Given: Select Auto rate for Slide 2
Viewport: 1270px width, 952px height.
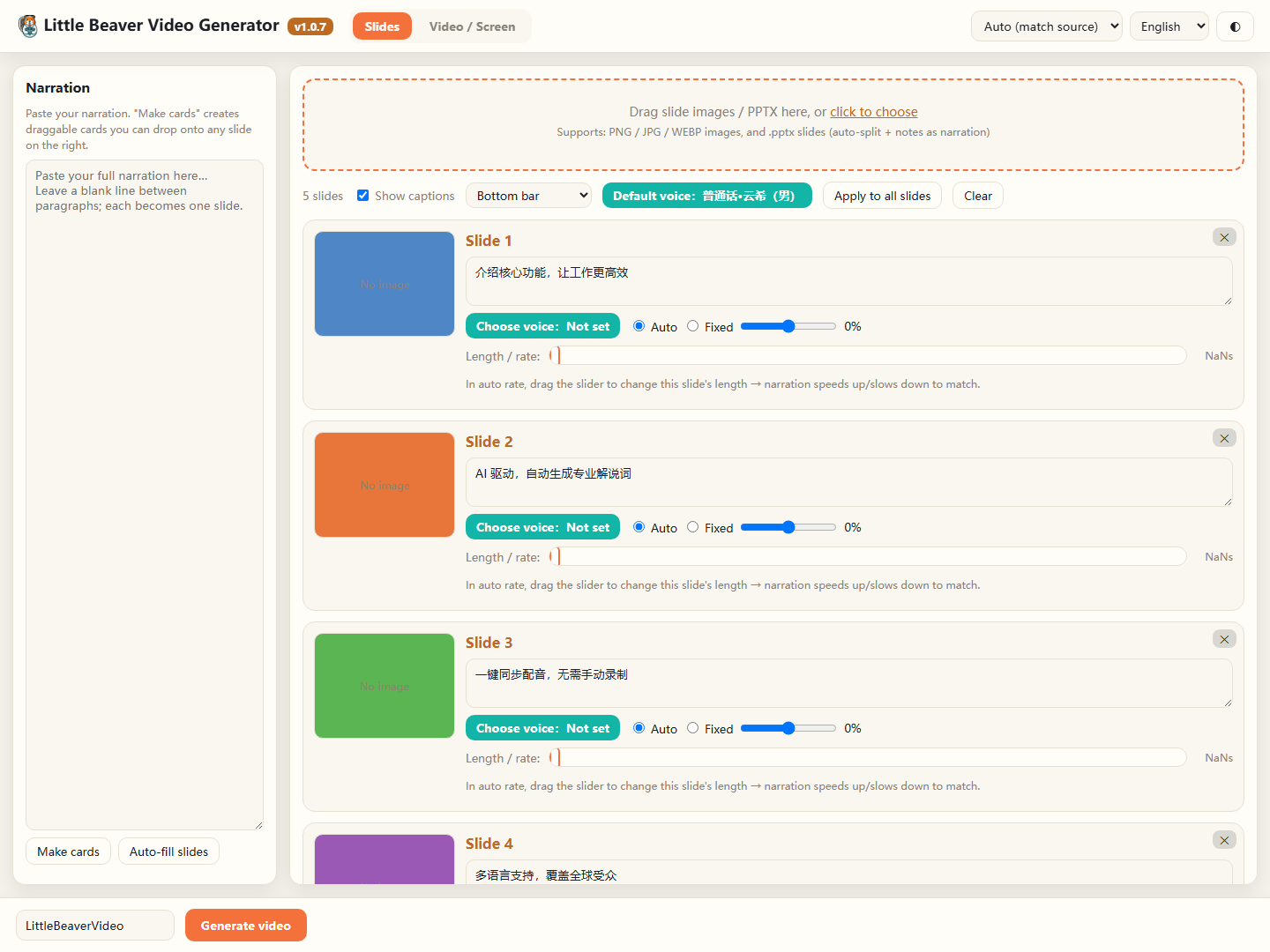Looking at the screenshot, I should (x=639, y=527).
